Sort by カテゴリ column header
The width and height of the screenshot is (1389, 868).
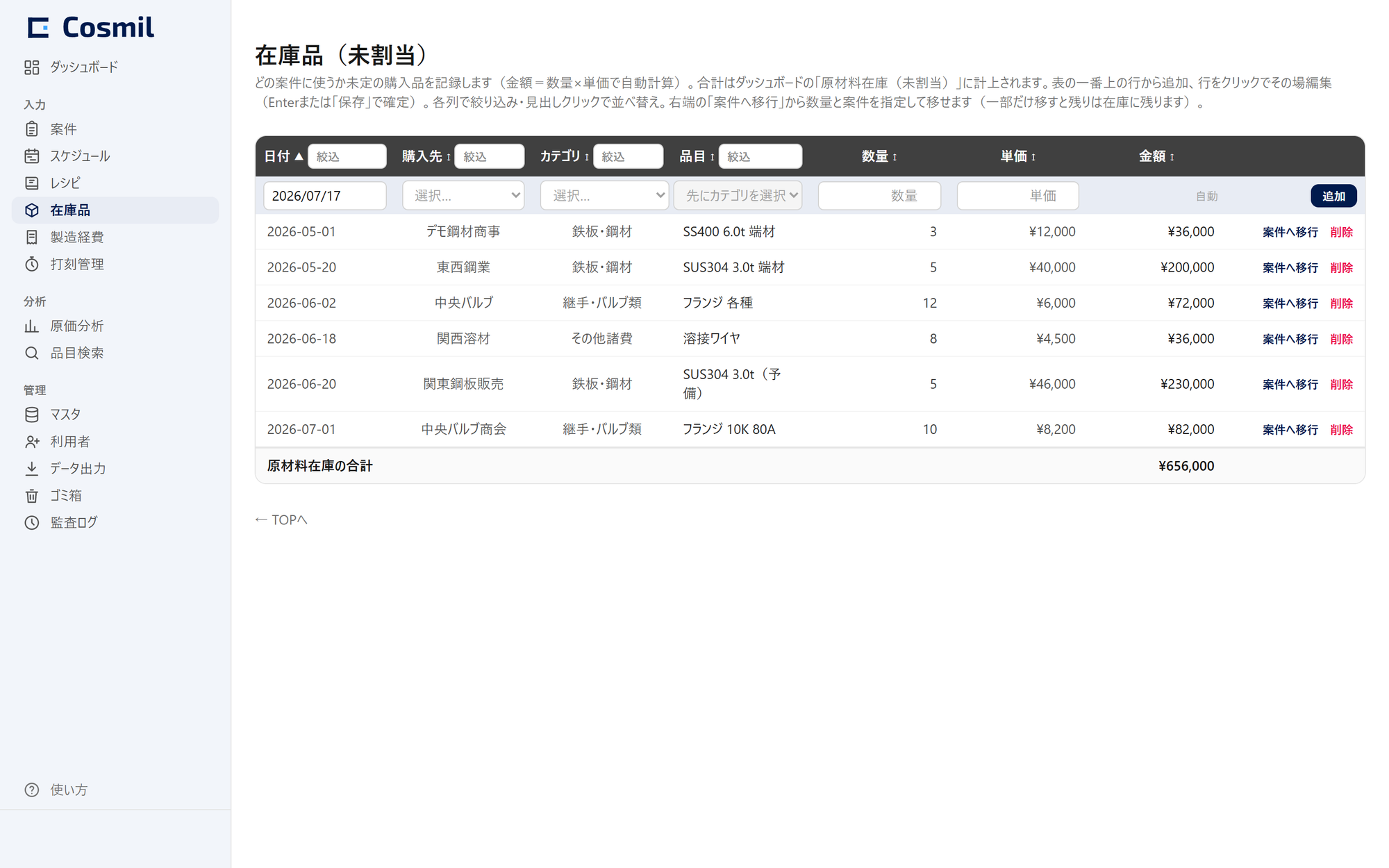[x=565, y=156]
